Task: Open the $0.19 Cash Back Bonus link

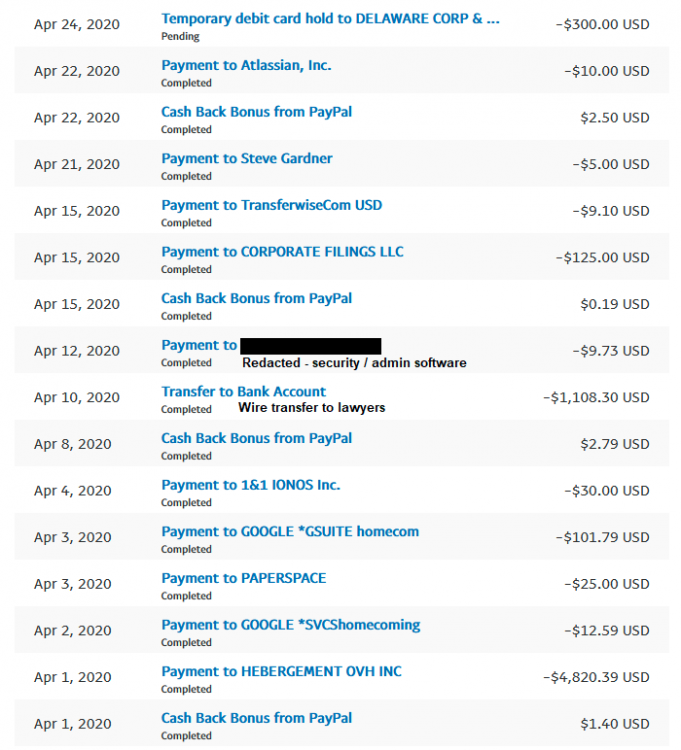Action: pyautogui.click(x=257, y=298)
